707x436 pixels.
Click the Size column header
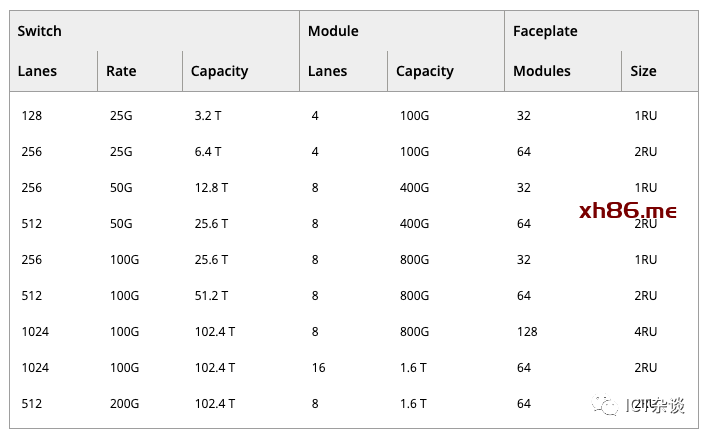click(x=643, y=71)
